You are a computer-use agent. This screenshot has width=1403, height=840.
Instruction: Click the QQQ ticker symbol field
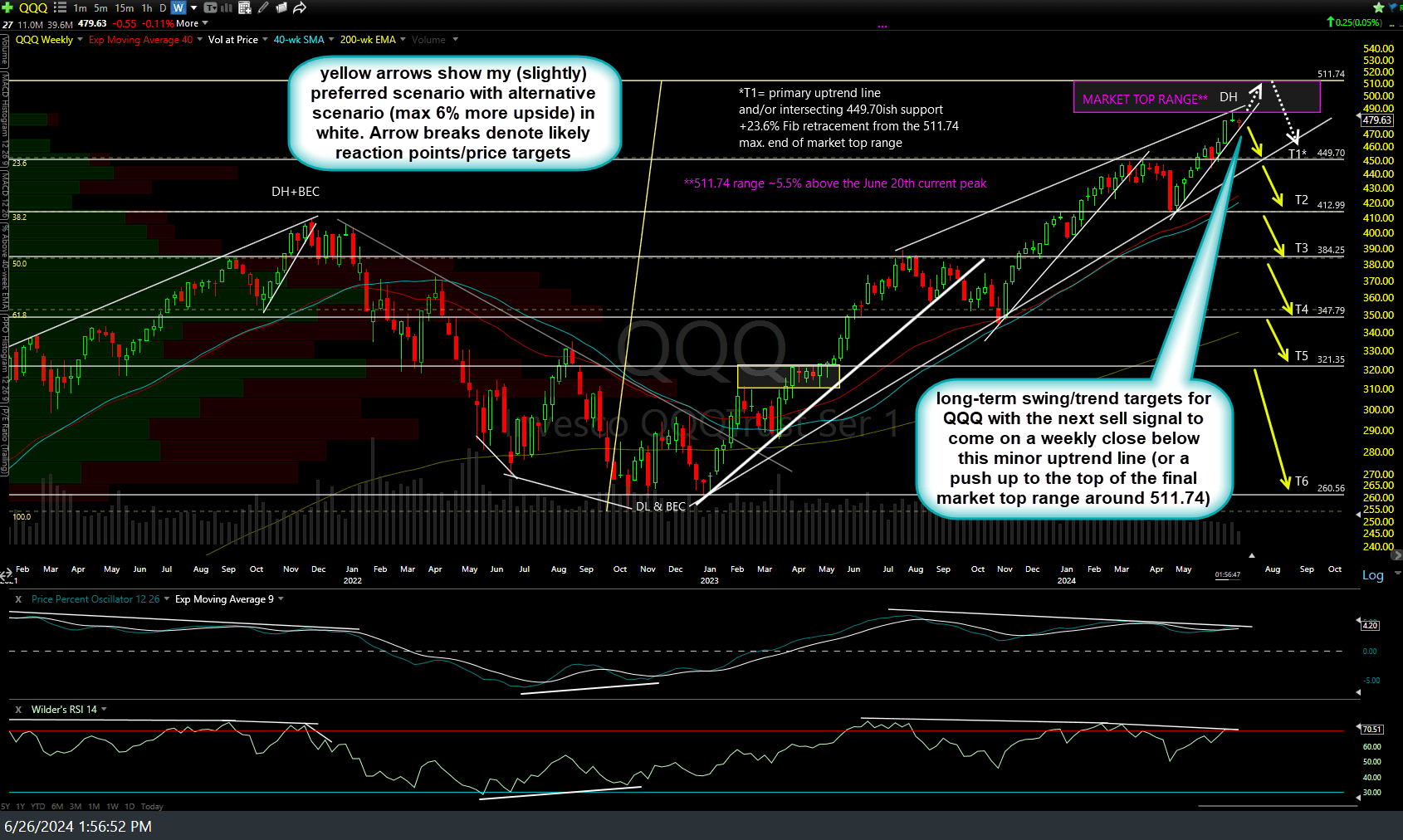pos(33,7)
